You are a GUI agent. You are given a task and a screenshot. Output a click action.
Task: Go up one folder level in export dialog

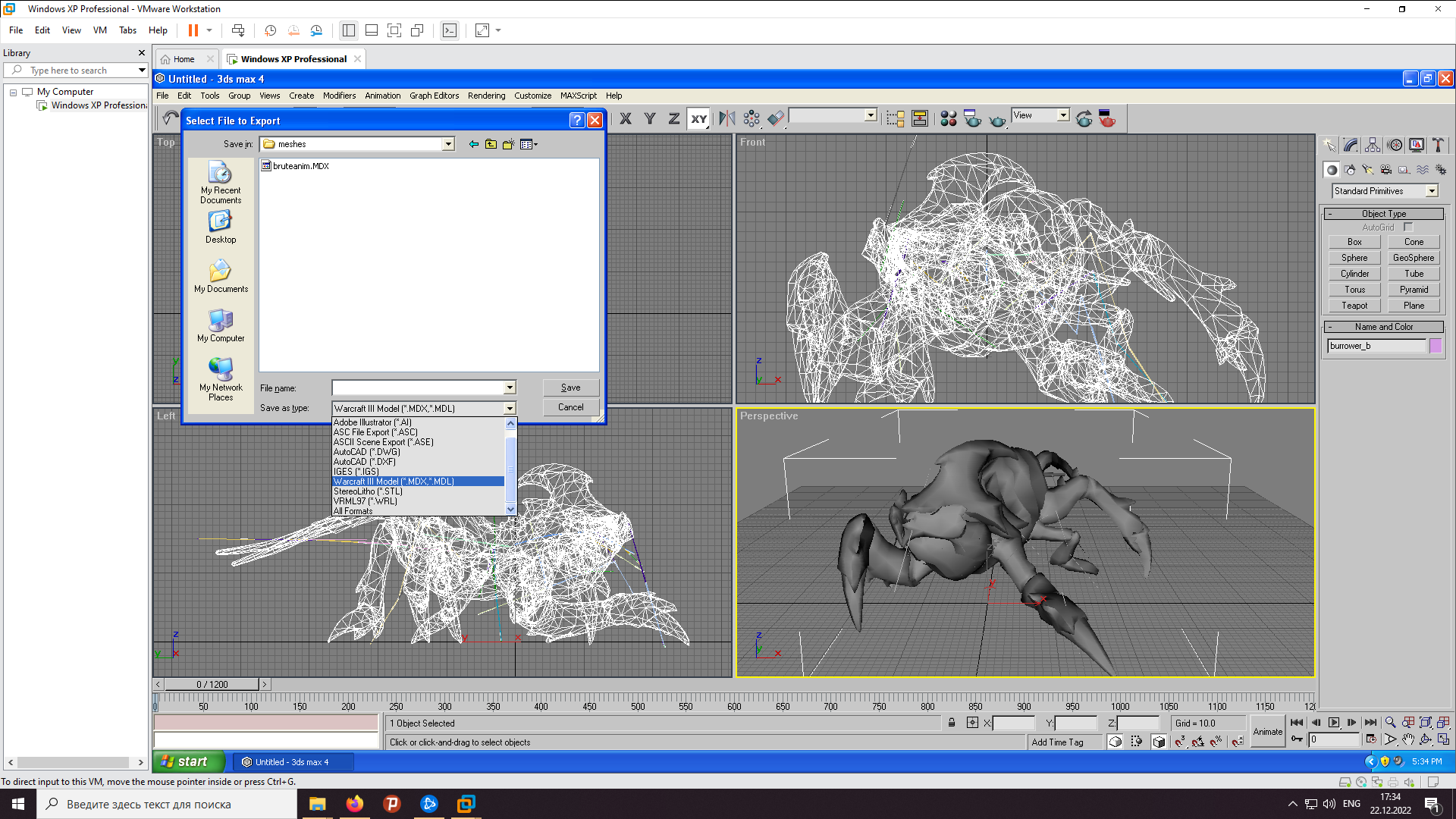[x=491, y=144]
